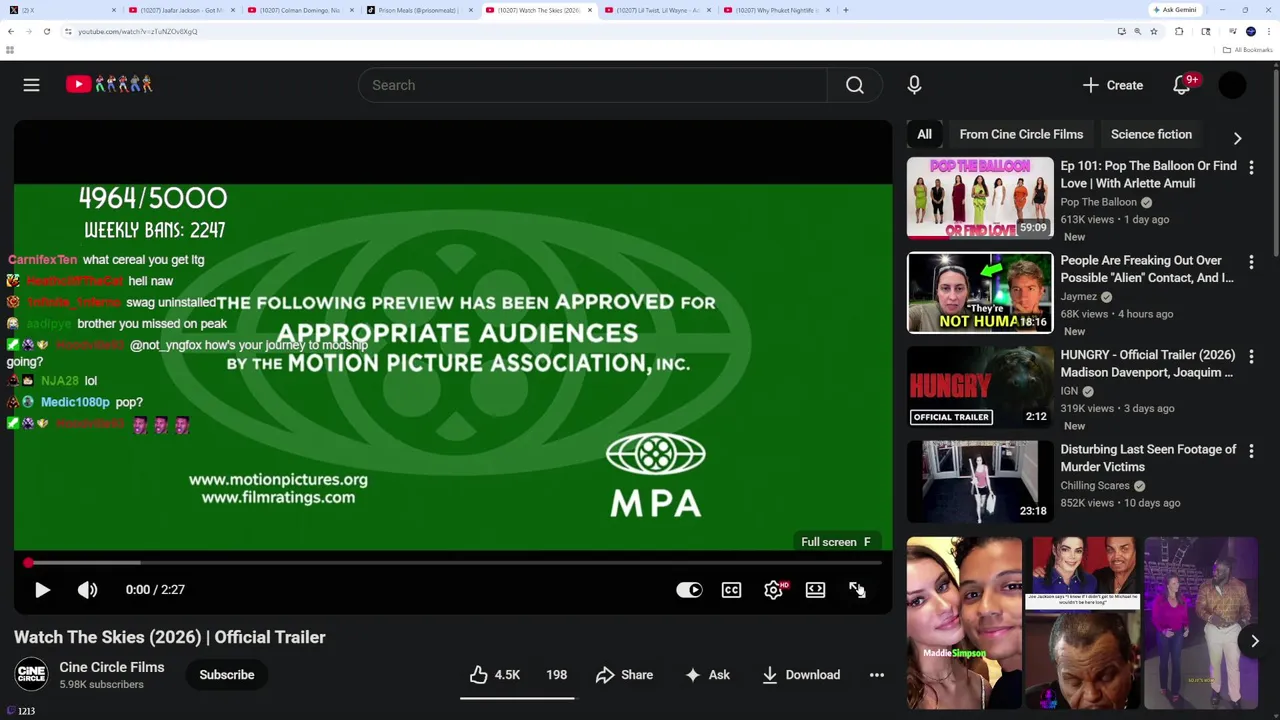
Task: Enter full screen mode
Action: 857,590
